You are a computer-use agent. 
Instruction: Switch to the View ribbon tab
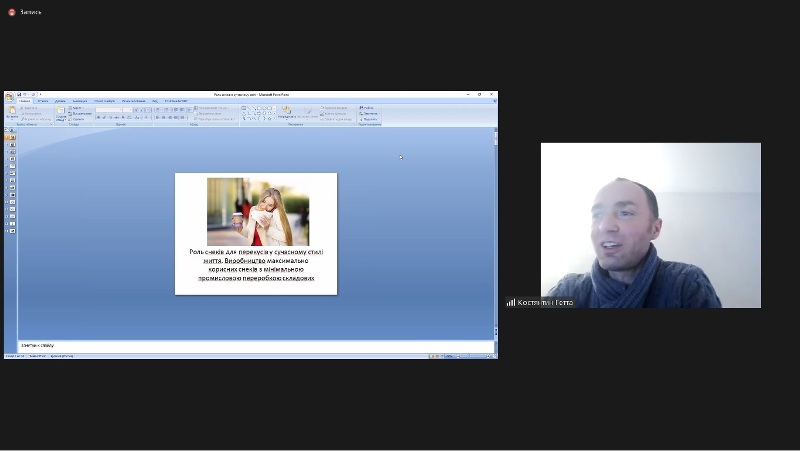point(155,101)
